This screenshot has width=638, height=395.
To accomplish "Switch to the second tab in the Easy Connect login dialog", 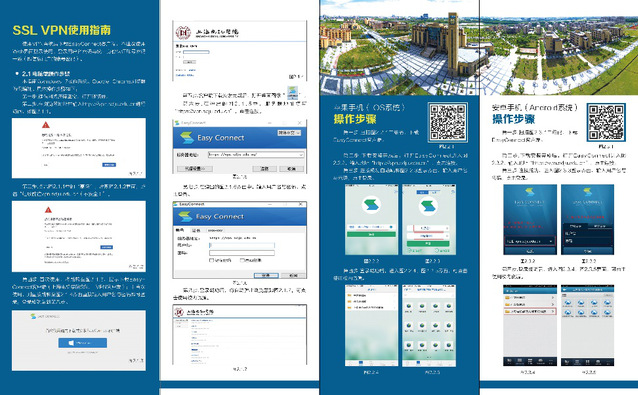I will [x=196, y=230].
